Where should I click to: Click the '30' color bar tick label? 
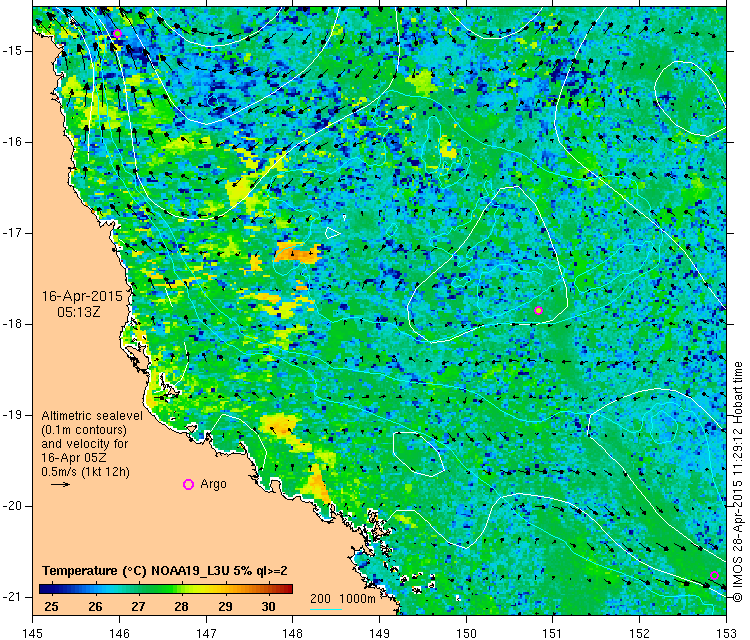pyautogui.click(x=268, y=607)
